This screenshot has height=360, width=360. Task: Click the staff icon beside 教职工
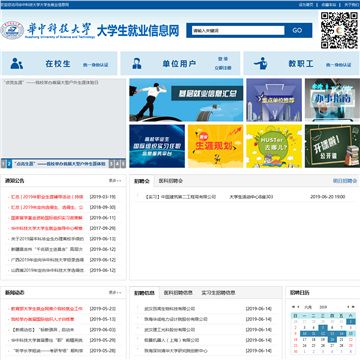pyautogui.click(x=261, y=63)
